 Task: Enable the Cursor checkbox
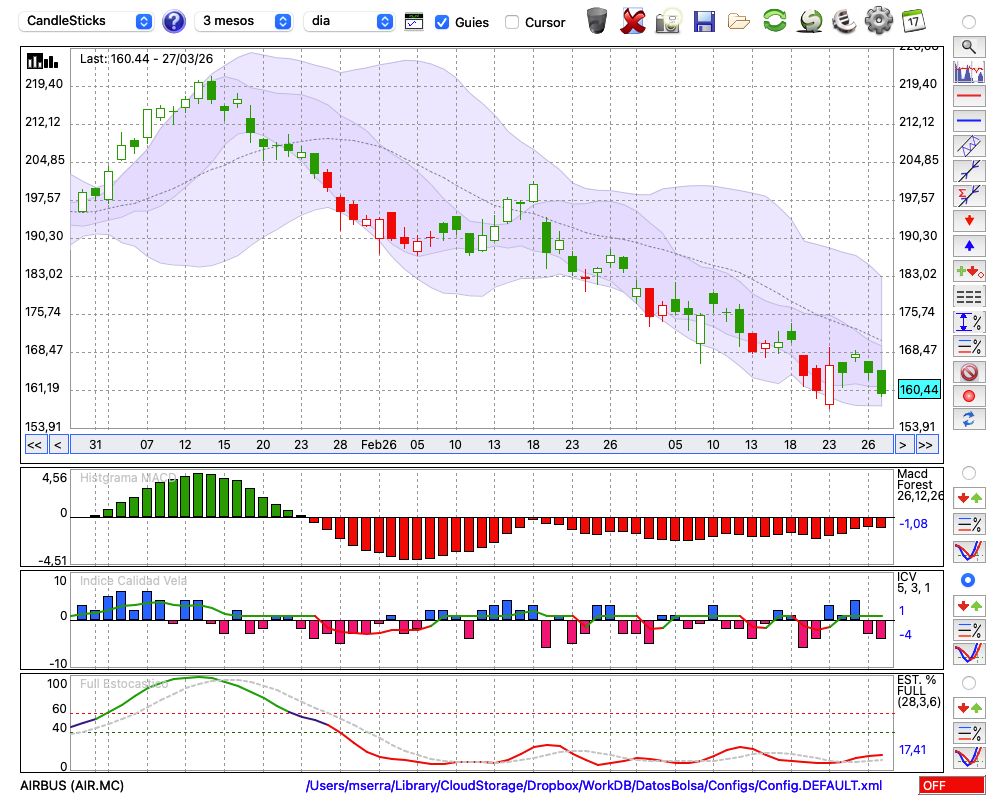[x=512, y=22]
